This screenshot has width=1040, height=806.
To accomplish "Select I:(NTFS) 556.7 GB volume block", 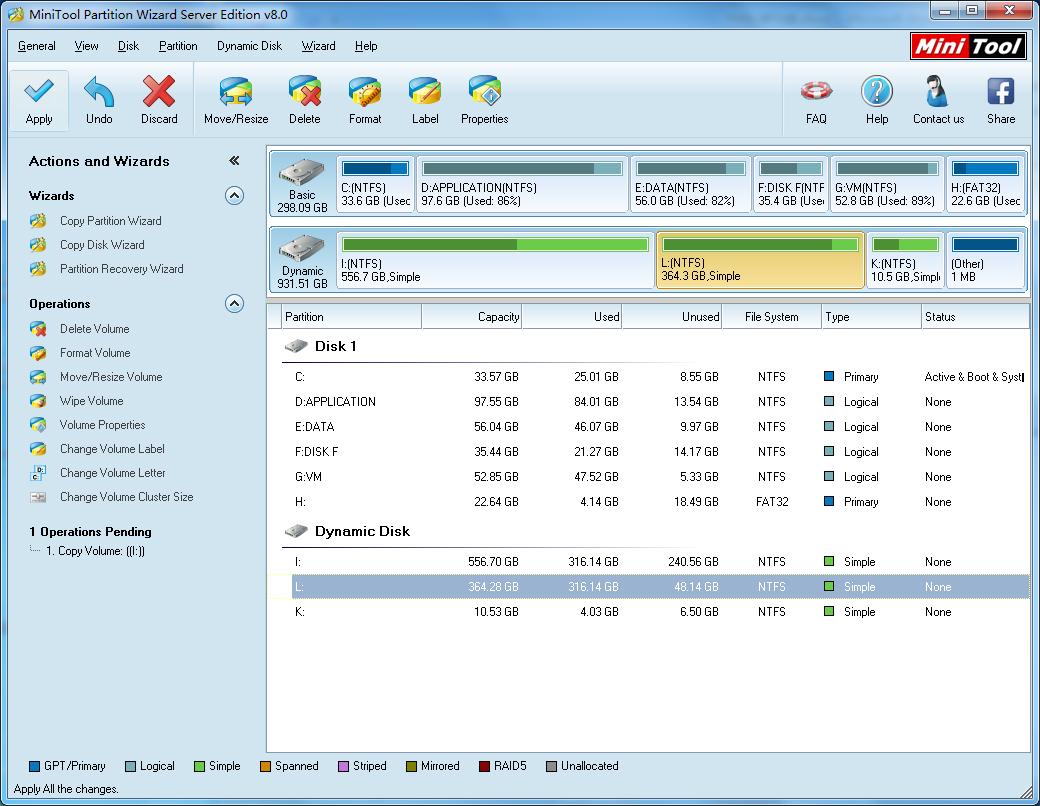I will 495,260.
